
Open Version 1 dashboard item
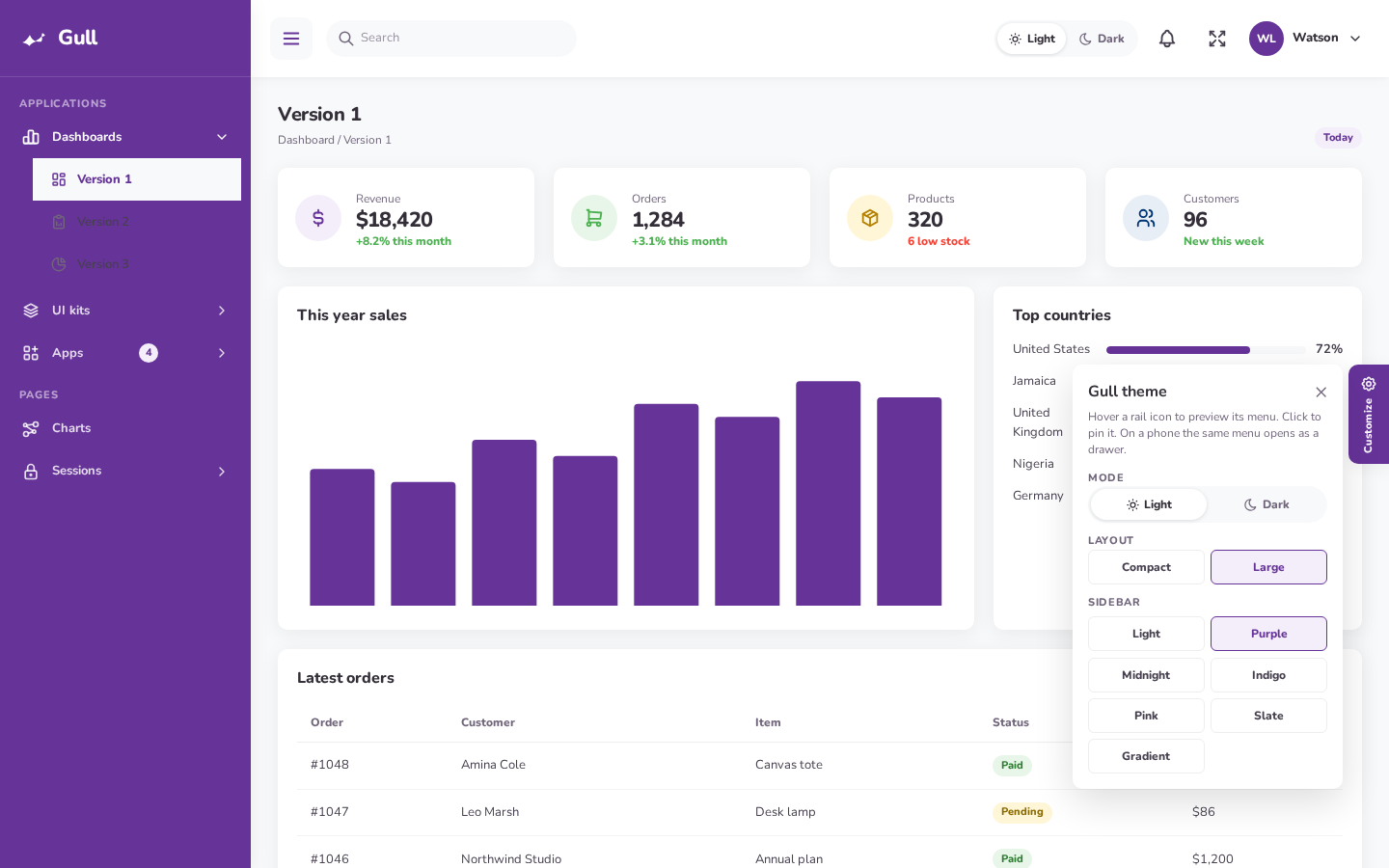(x=137, y=179)
